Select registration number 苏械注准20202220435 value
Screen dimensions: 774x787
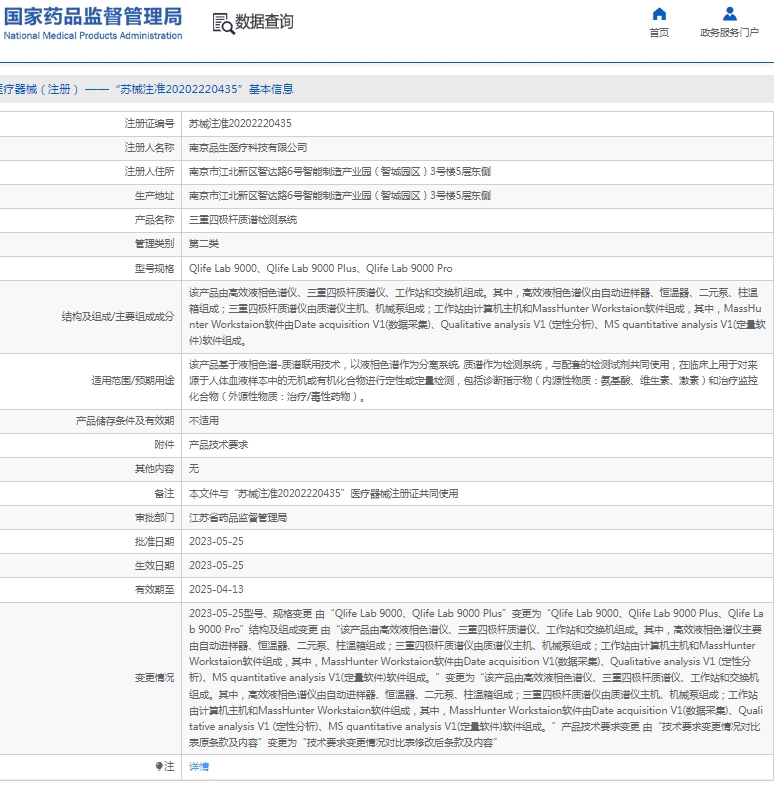click(240, 123)
